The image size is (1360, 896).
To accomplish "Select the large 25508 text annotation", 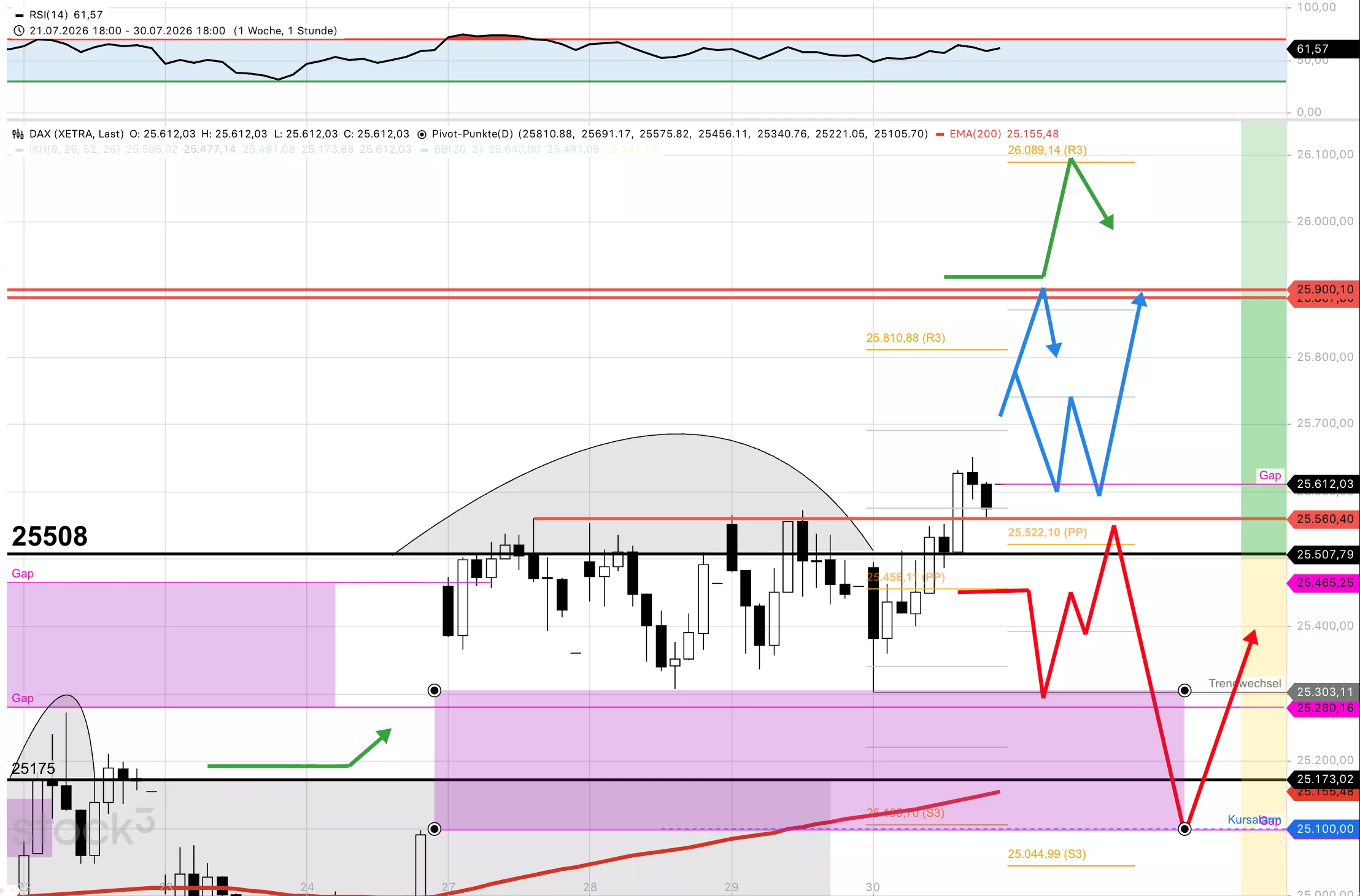I will coord(50,536).
